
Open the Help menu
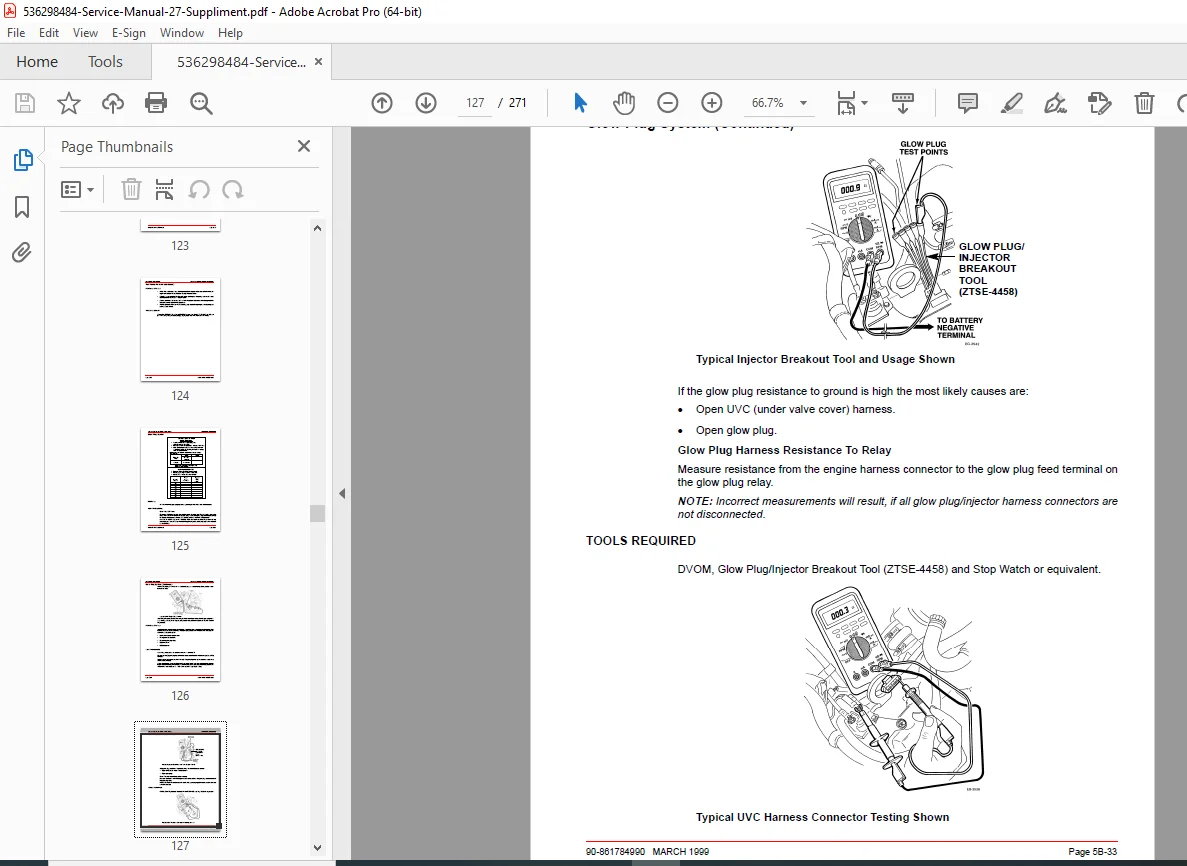[230, 33]
